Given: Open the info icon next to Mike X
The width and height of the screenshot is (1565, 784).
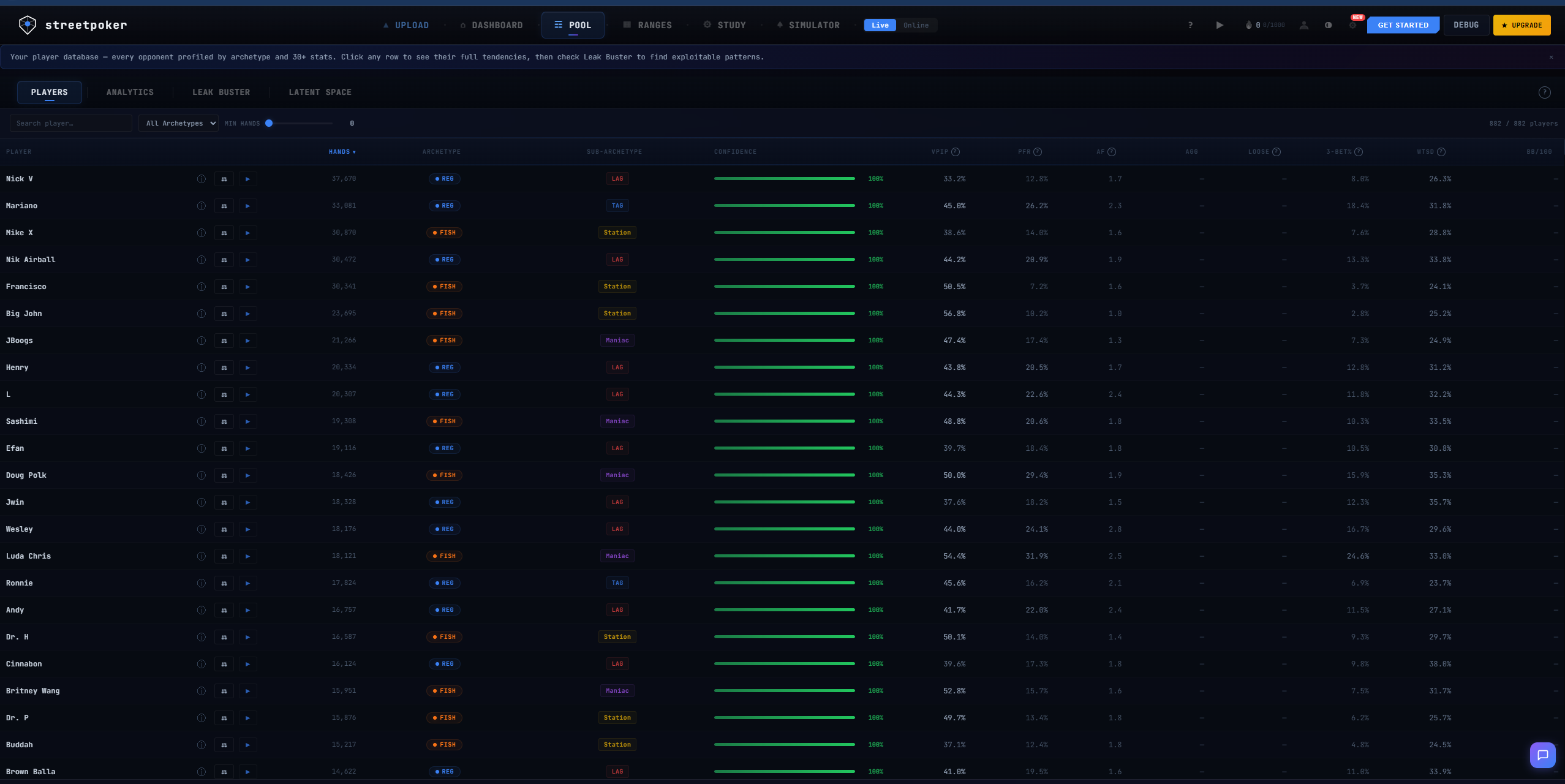Looking at the screenshot, I should (x=201, y=233).
